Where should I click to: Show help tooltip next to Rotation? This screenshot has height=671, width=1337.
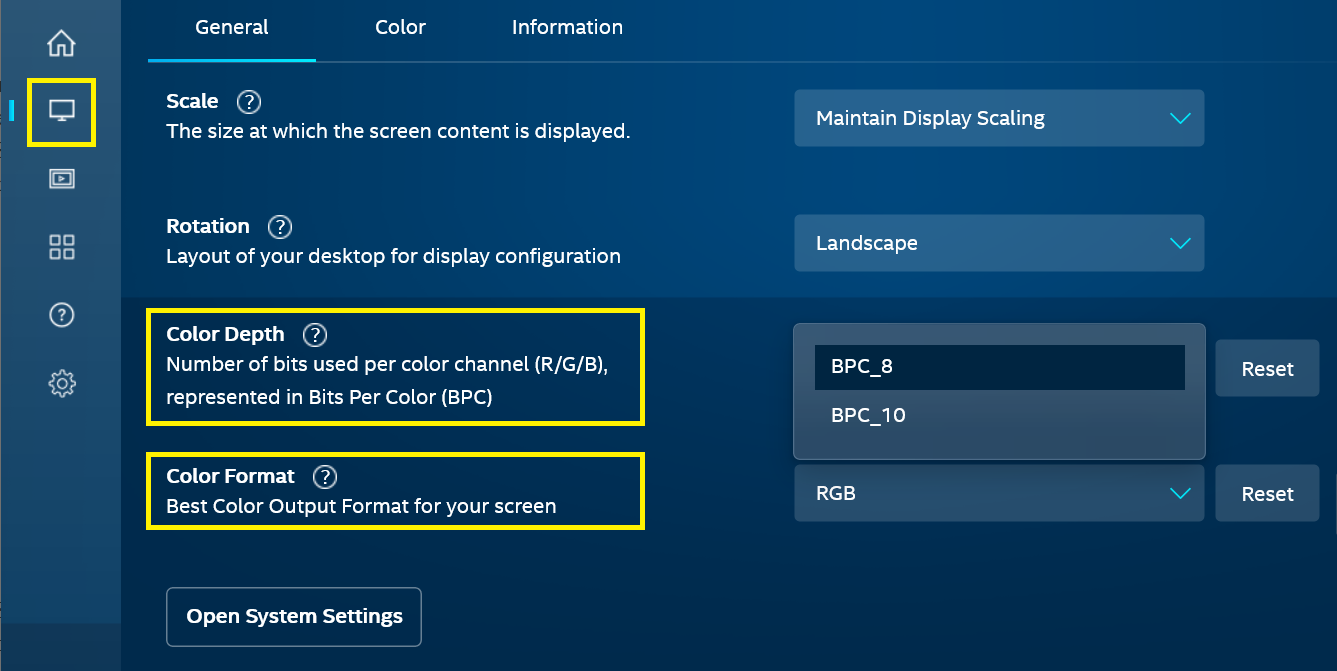pos(280,227)
